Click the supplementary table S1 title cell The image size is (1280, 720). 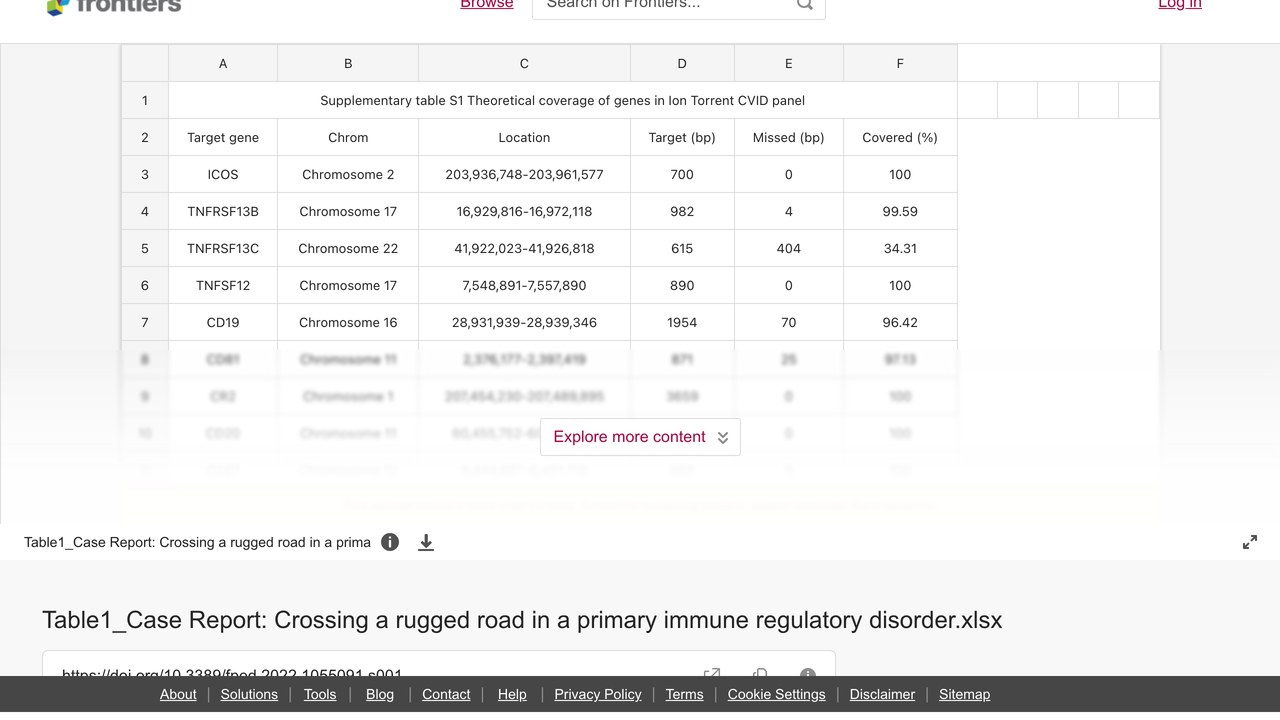click(x=563, y=100)
